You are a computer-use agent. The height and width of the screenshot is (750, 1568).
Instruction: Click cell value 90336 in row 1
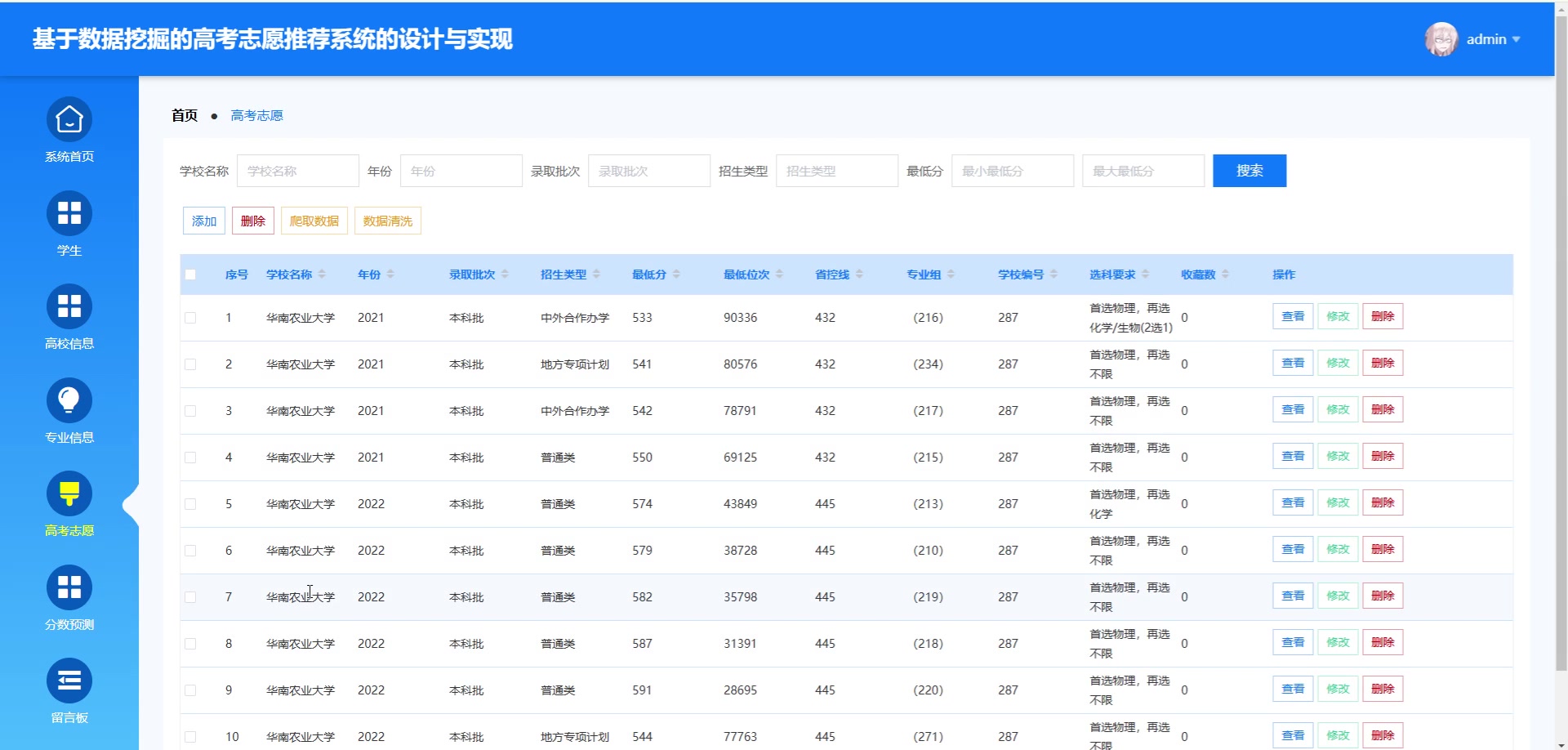point(740,318)
